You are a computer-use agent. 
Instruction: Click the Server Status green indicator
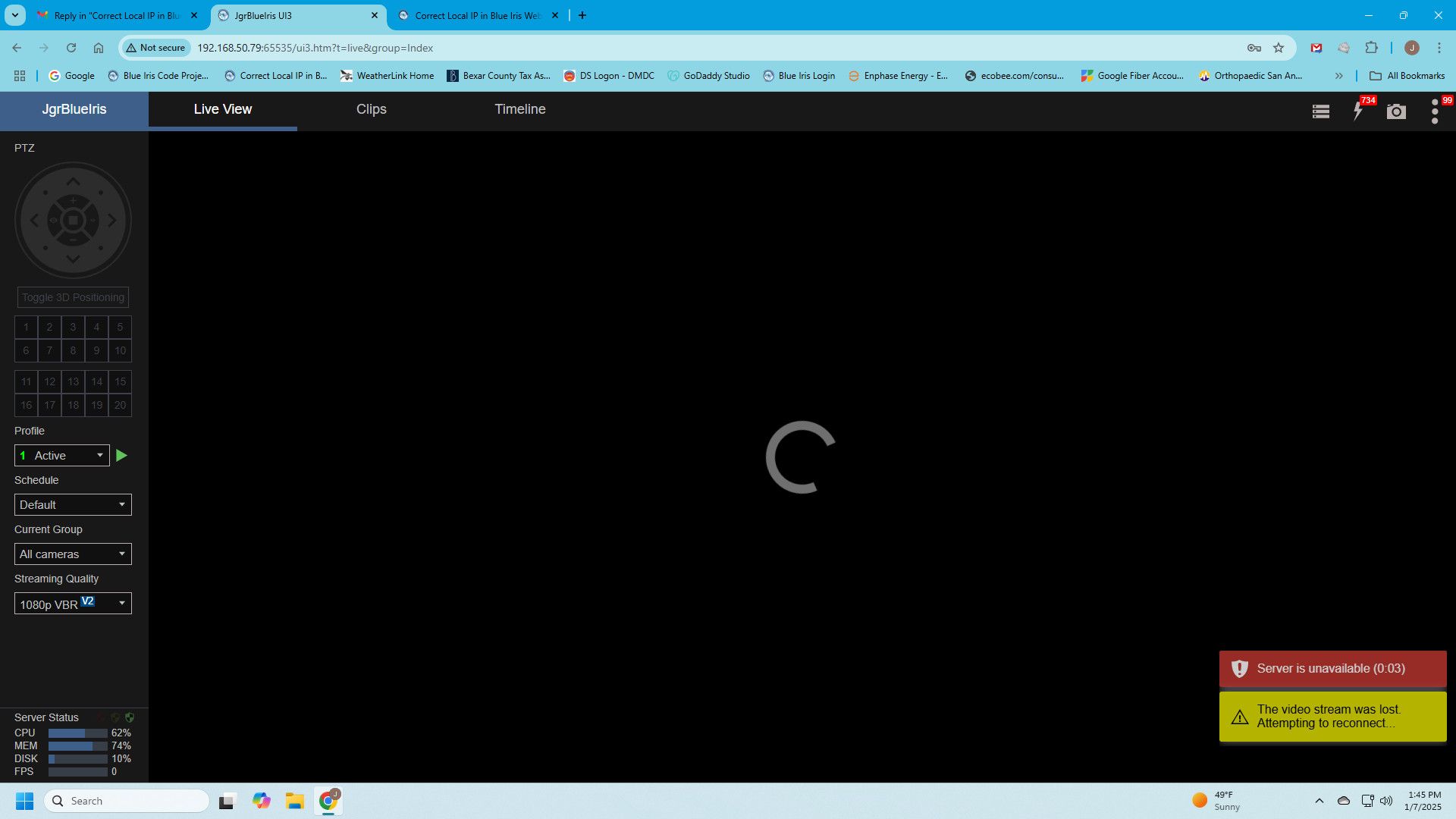tap(128, 717)
